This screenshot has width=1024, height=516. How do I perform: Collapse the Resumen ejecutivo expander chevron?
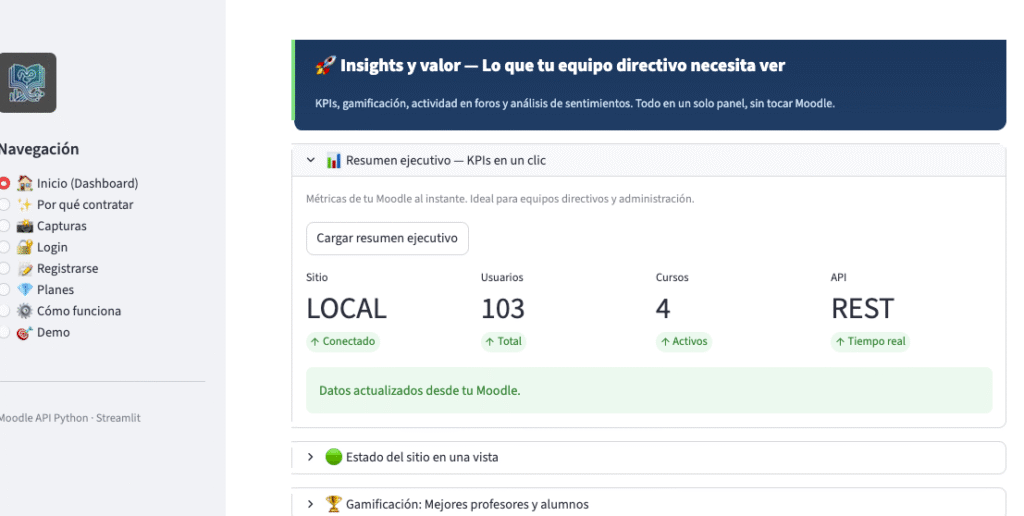[310, 160]
